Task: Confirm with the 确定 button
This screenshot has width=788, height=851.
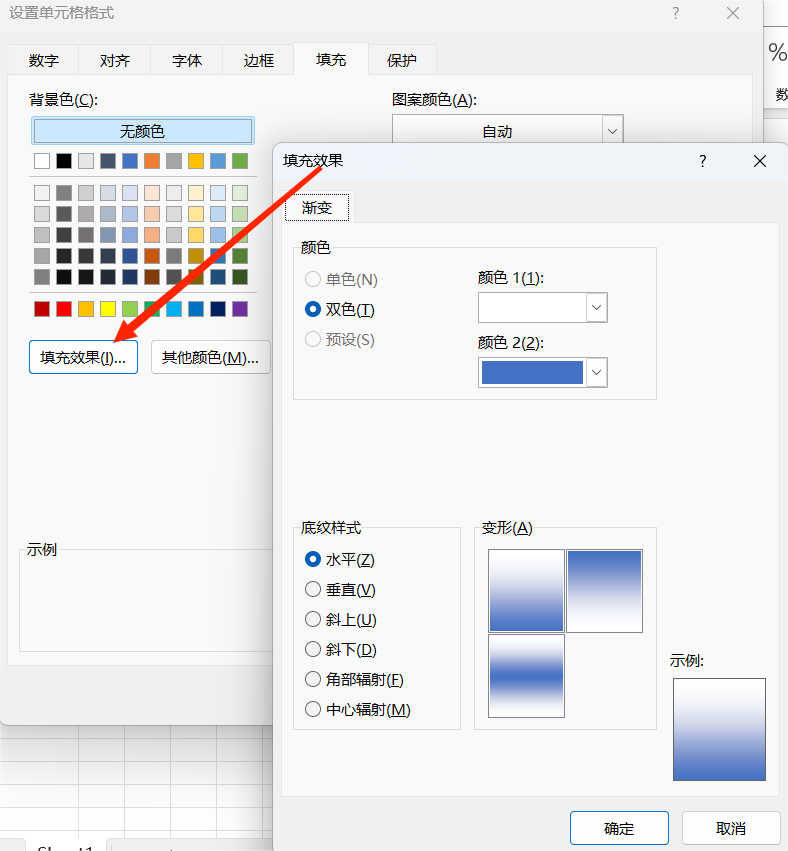Action: [619, 828]
